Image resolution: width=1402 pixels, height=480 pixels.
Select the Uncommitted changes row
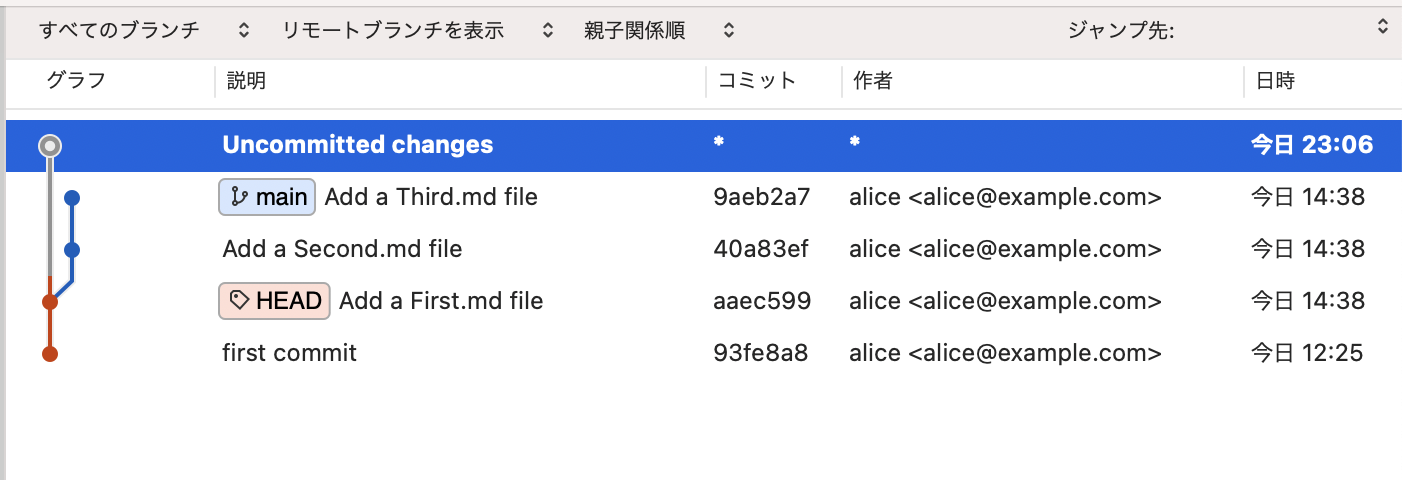(704, 145)
